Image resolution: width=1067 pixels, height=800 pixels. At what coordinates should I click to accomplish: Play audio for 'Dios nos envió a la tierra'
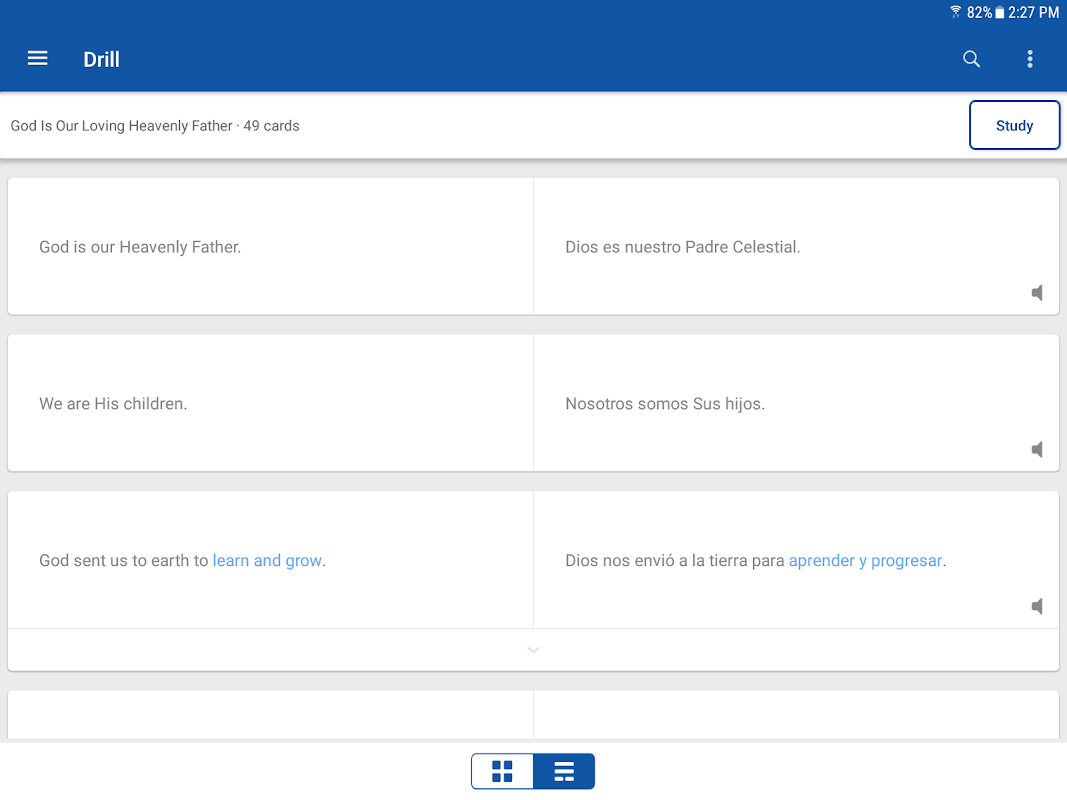coord(1037,606)
